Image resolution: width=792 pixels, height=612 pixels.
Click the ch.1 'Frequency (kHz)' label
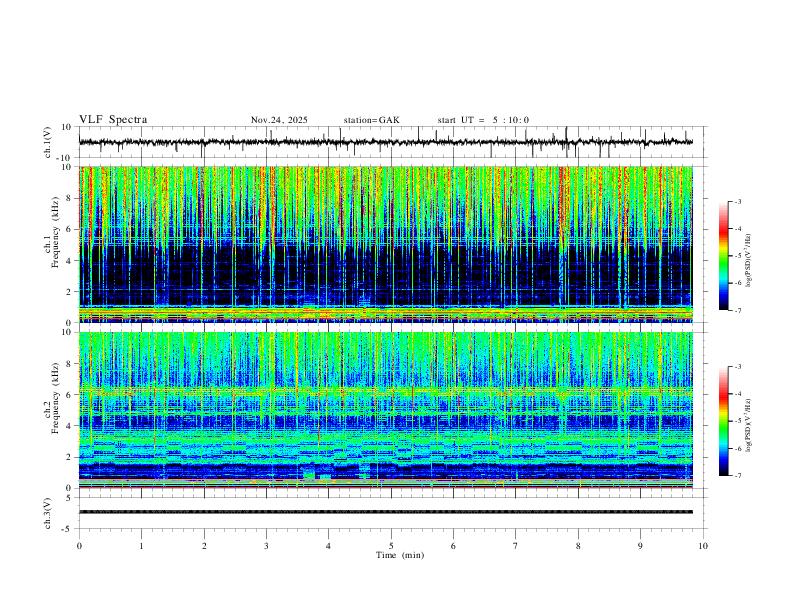pyautogui.click(x=55, y=232)
